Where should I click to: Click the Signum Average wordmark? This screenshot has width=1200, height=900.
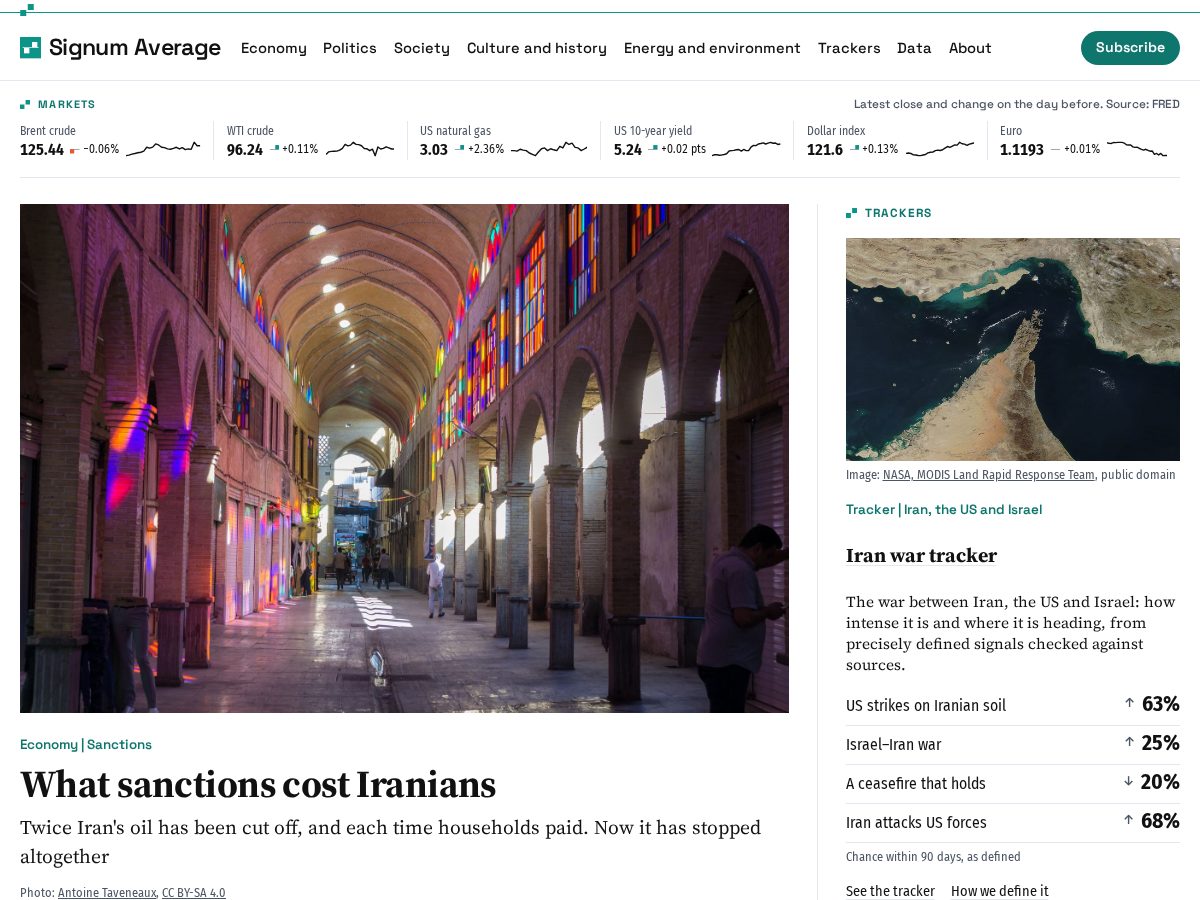tap(135, 47)
